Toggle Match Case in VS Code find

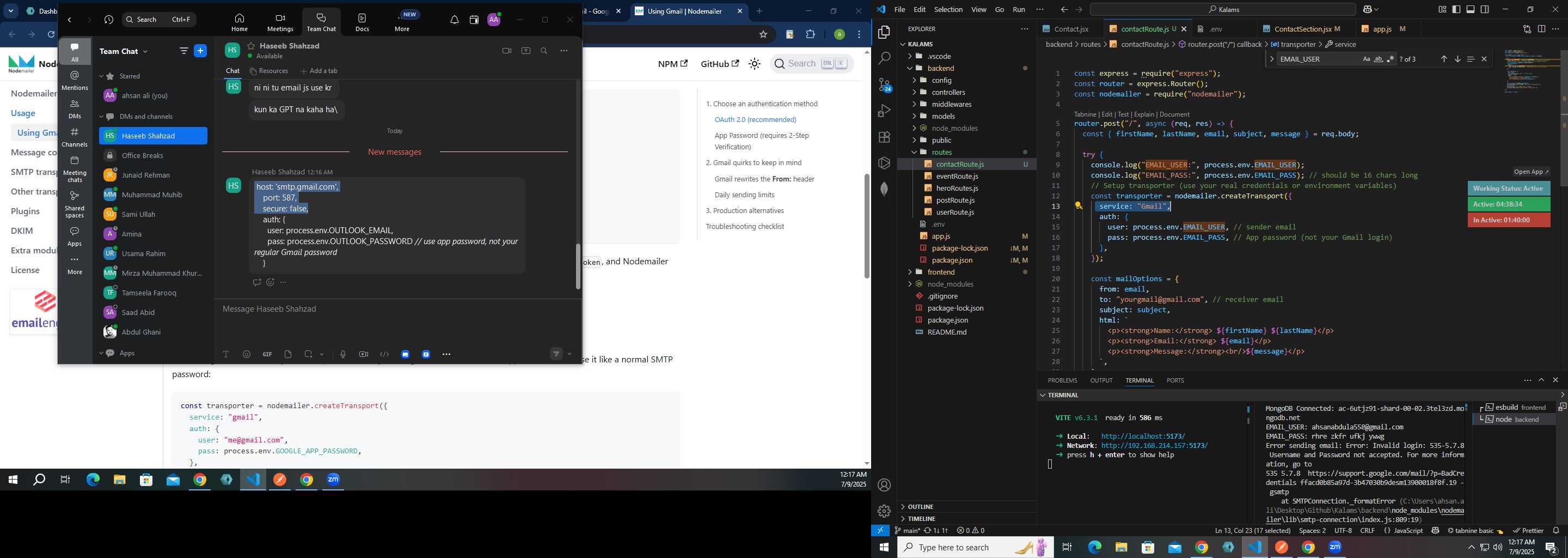click(1367, 59)
